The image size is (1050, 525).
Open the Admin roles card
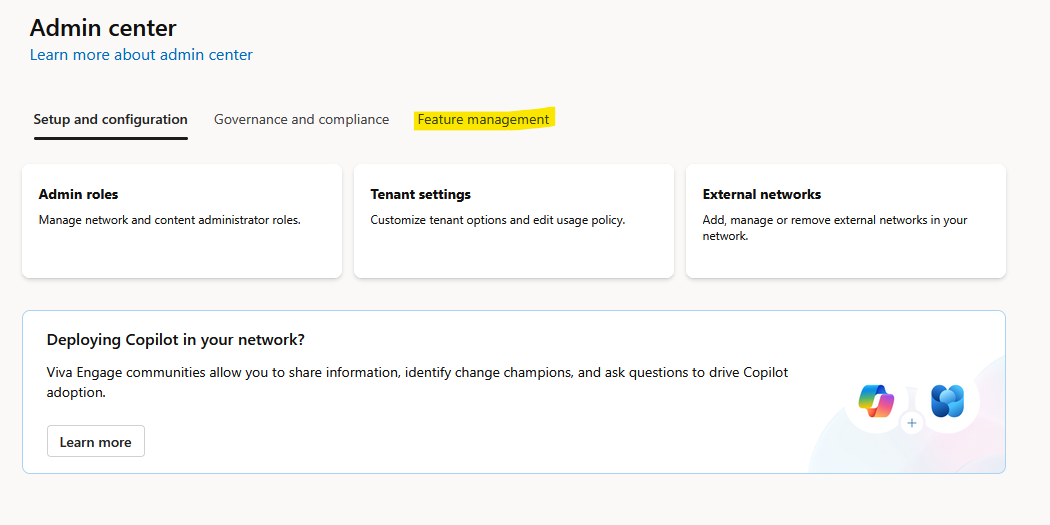pos(182,221)
